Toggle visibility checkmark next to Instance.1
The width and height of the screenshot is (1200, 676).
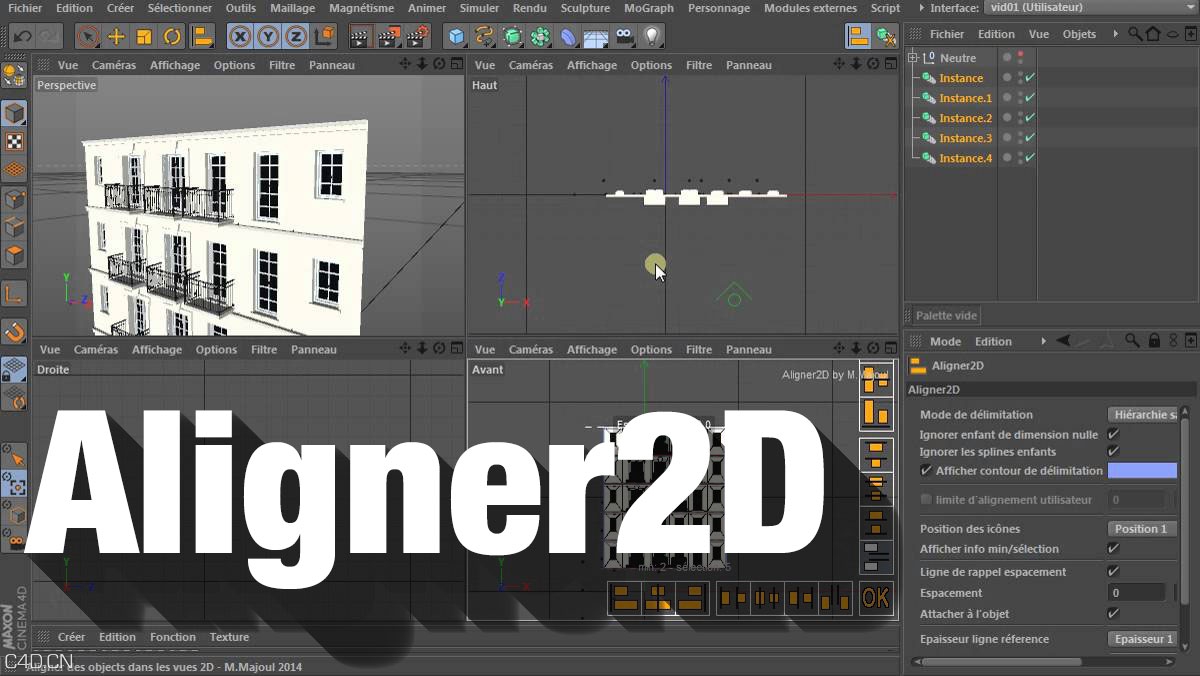pyautogui.click(x=1031, y=97)
